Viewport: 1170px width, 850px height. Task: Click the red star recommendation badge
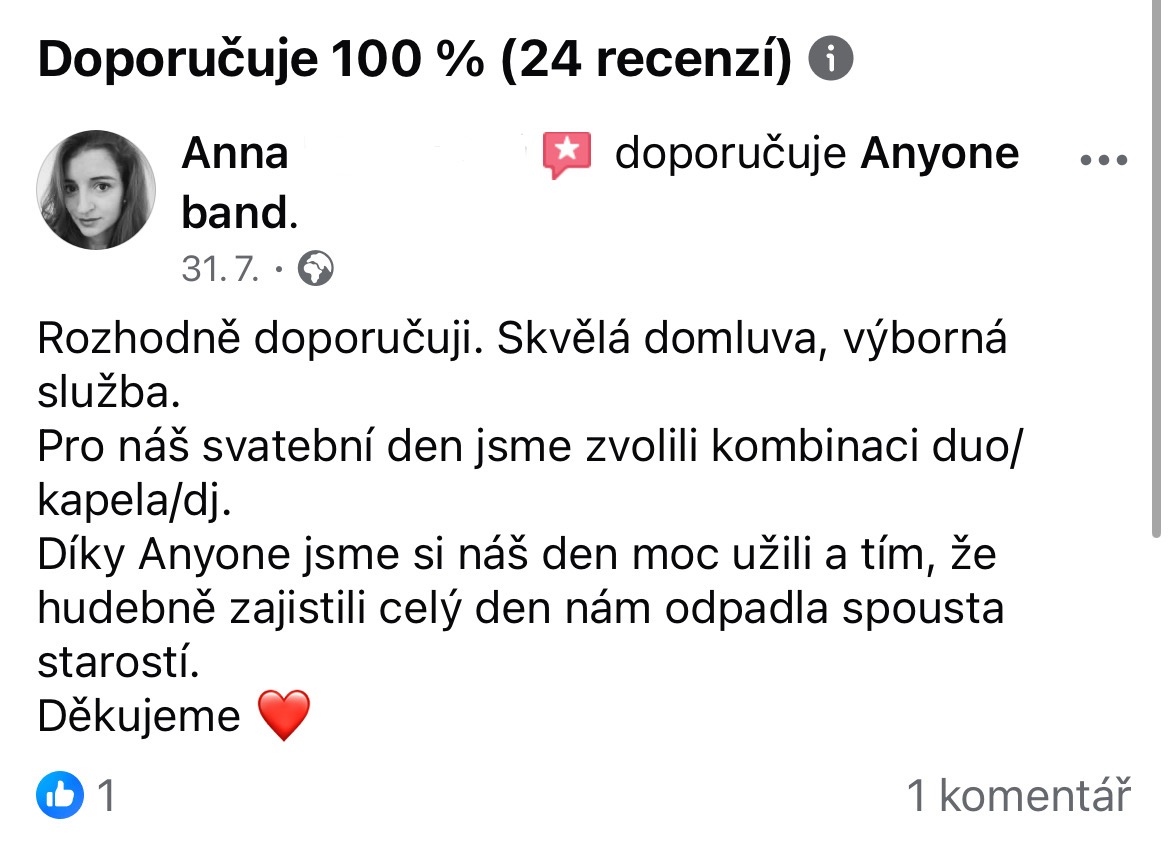567,155
